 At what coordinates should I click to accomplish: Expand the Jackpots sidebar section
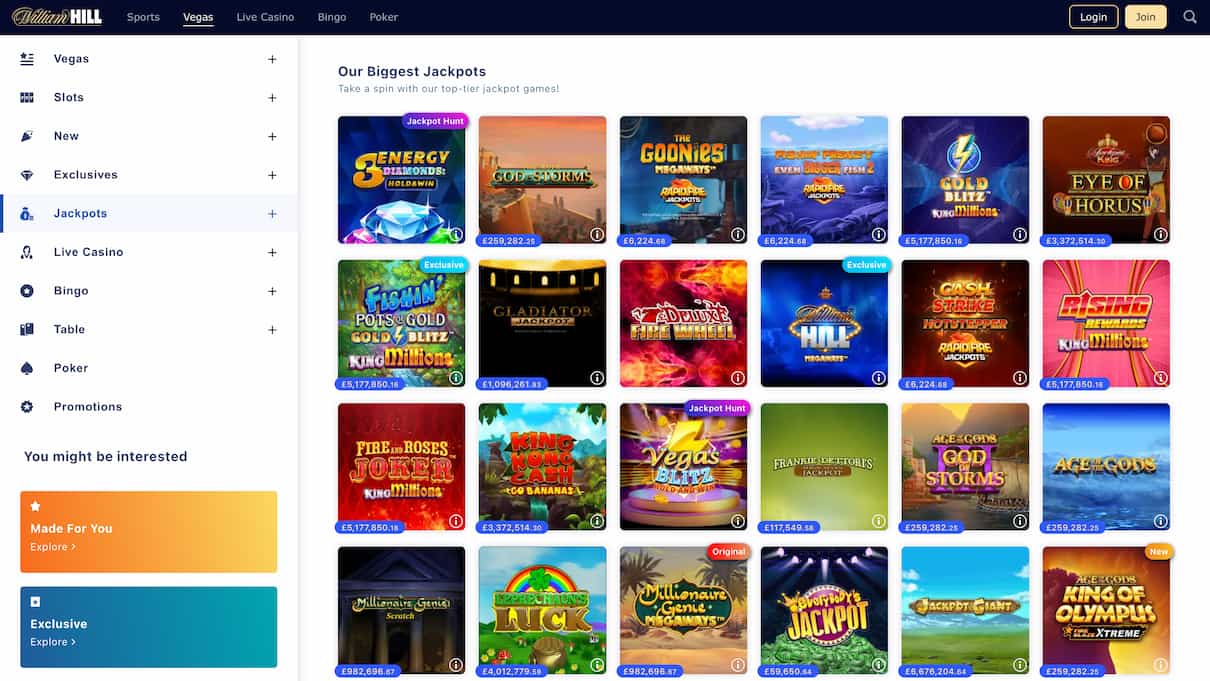click(272, 214)
